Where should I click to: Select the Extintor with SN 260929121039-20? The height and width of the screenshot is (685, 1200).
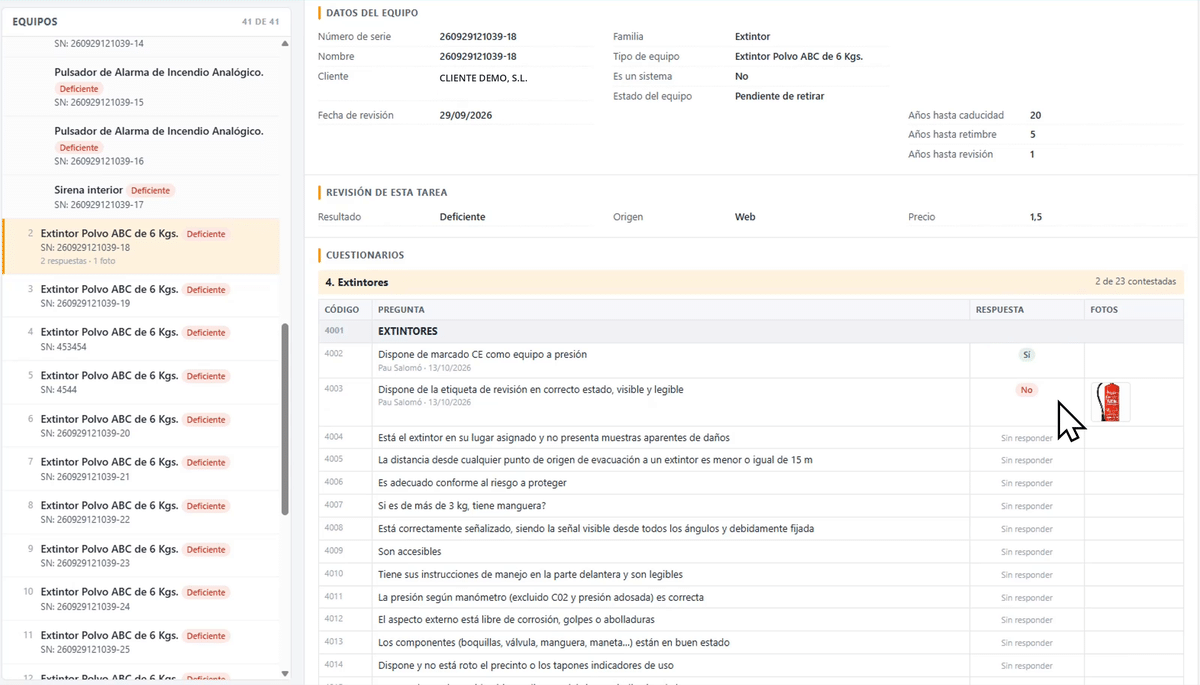(x=143, y=426)
